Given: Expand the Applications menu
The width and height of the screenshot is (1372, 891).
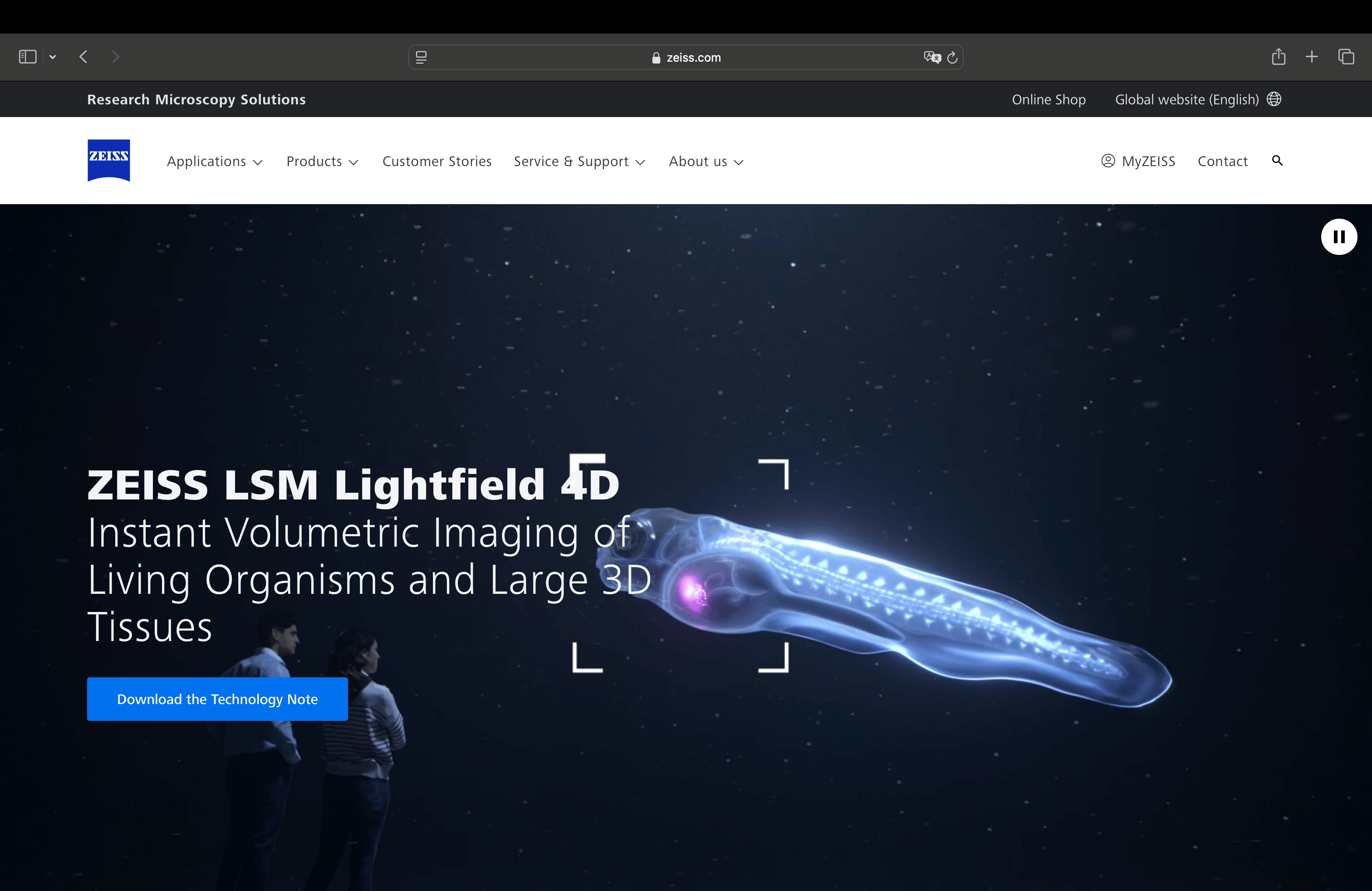Looking at the screenshot, I should pos(215,162).
